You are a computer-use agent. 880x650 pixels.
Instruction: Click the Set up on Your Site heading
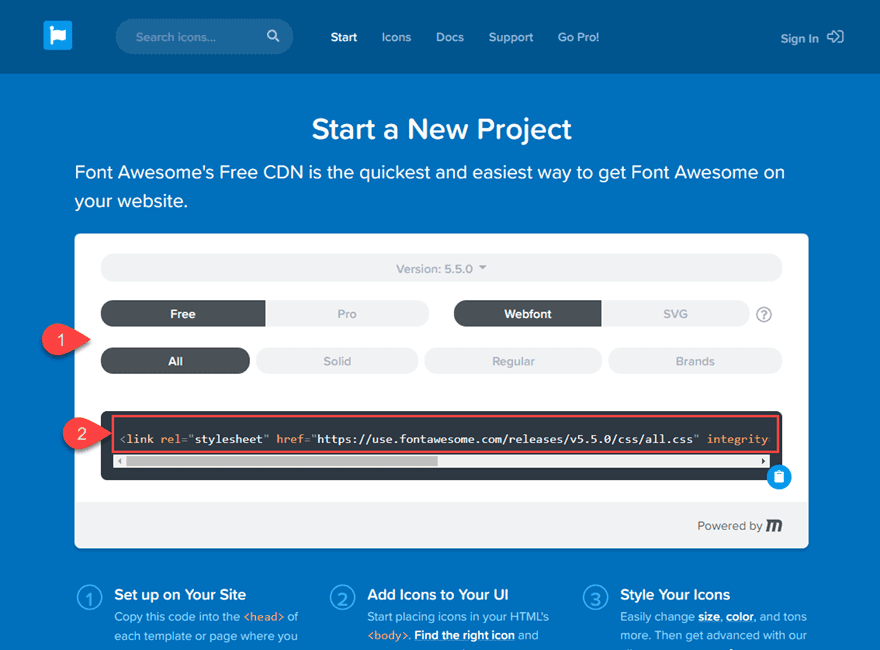pos(180,594)
